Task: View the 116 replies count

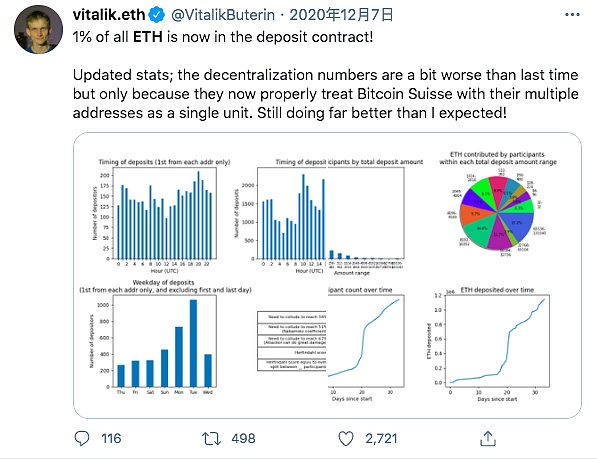Action: (111, 438)
